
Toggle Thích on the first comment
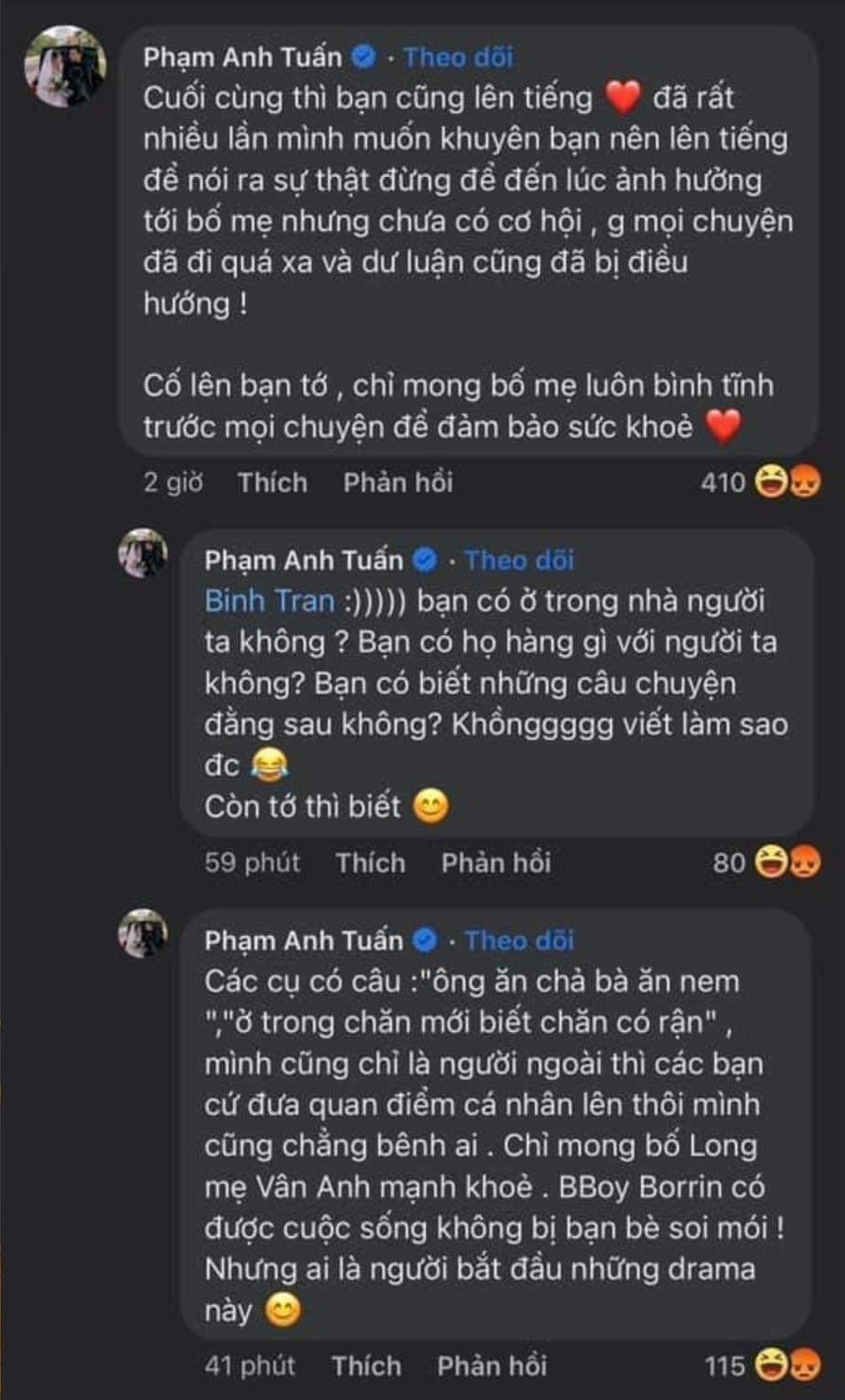[271, 482]
